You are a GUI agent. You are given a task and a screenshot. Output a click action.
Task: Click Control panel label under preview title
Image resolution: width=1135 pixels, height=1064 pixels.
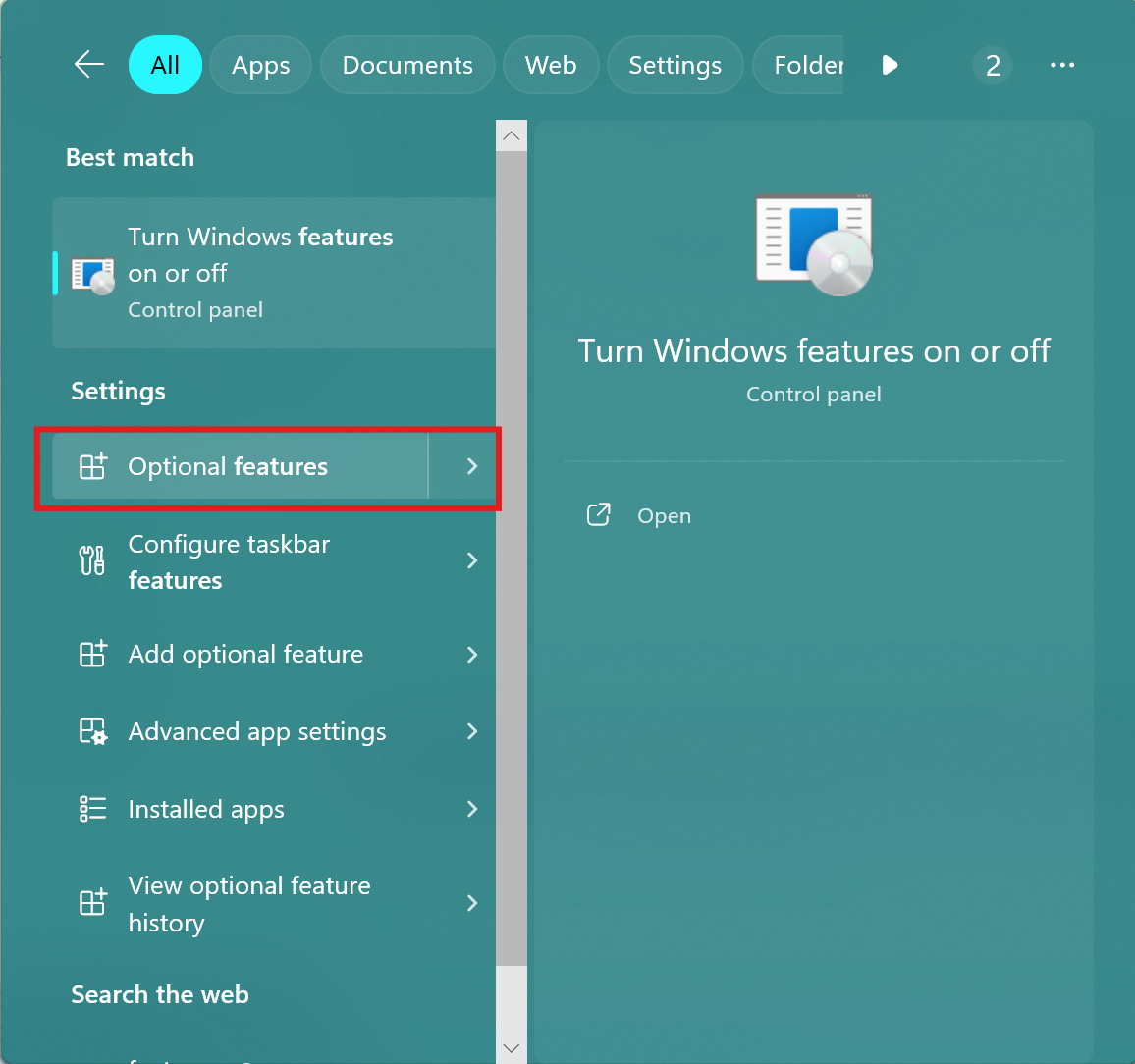click(814, 395)
